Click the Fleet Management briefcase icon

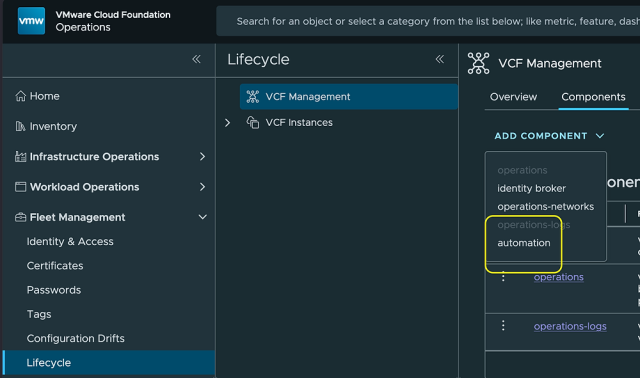pyautogui.click(x=20, y=217)
